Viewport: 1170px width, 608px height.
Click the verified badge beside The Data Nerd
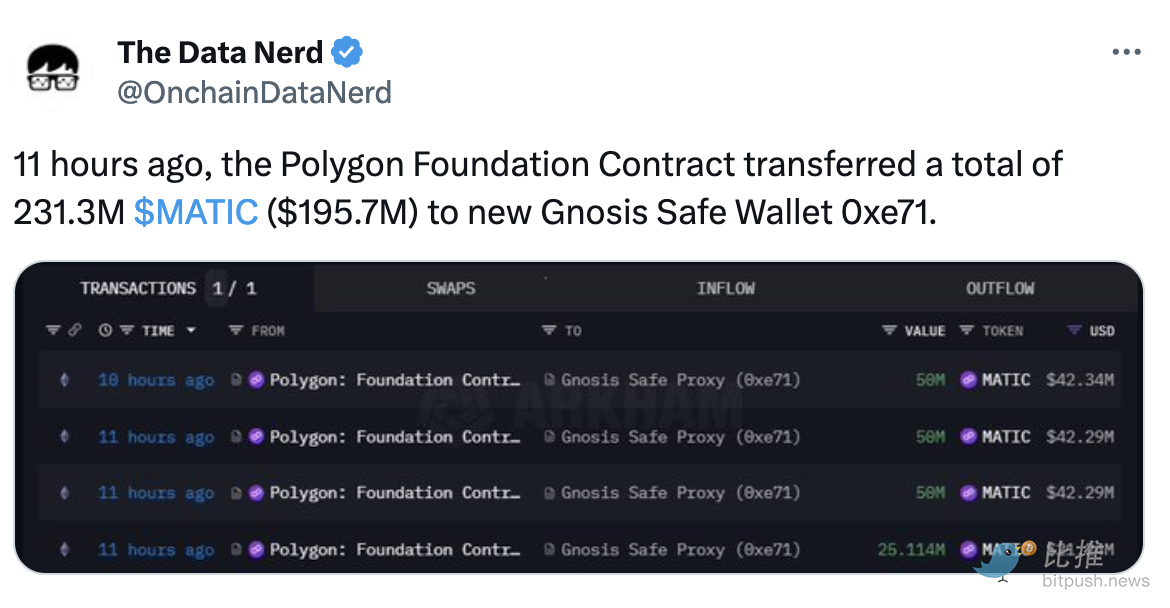coord(347,51)
